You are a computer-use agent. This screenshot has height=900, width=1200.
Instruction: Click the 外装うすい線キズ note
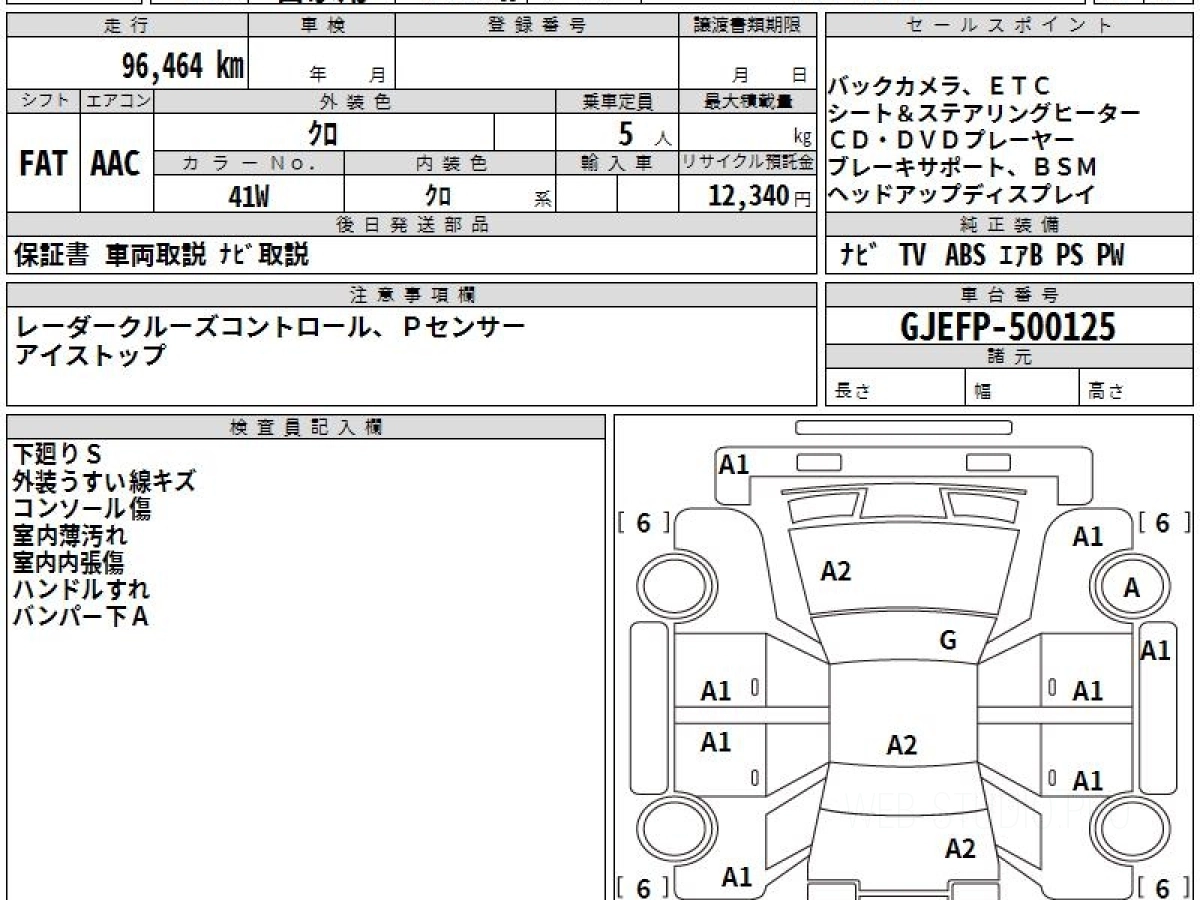click(104, 481)
